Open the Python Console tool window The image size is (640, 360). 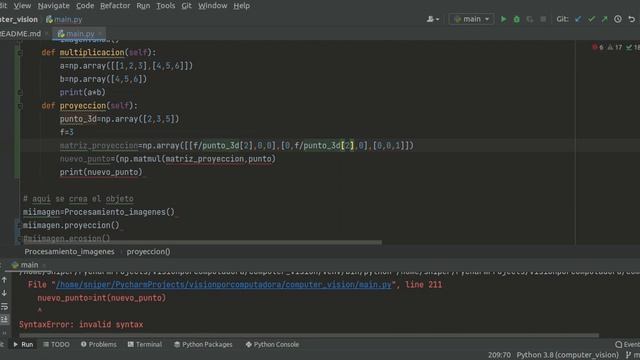[x=272, y=344]
